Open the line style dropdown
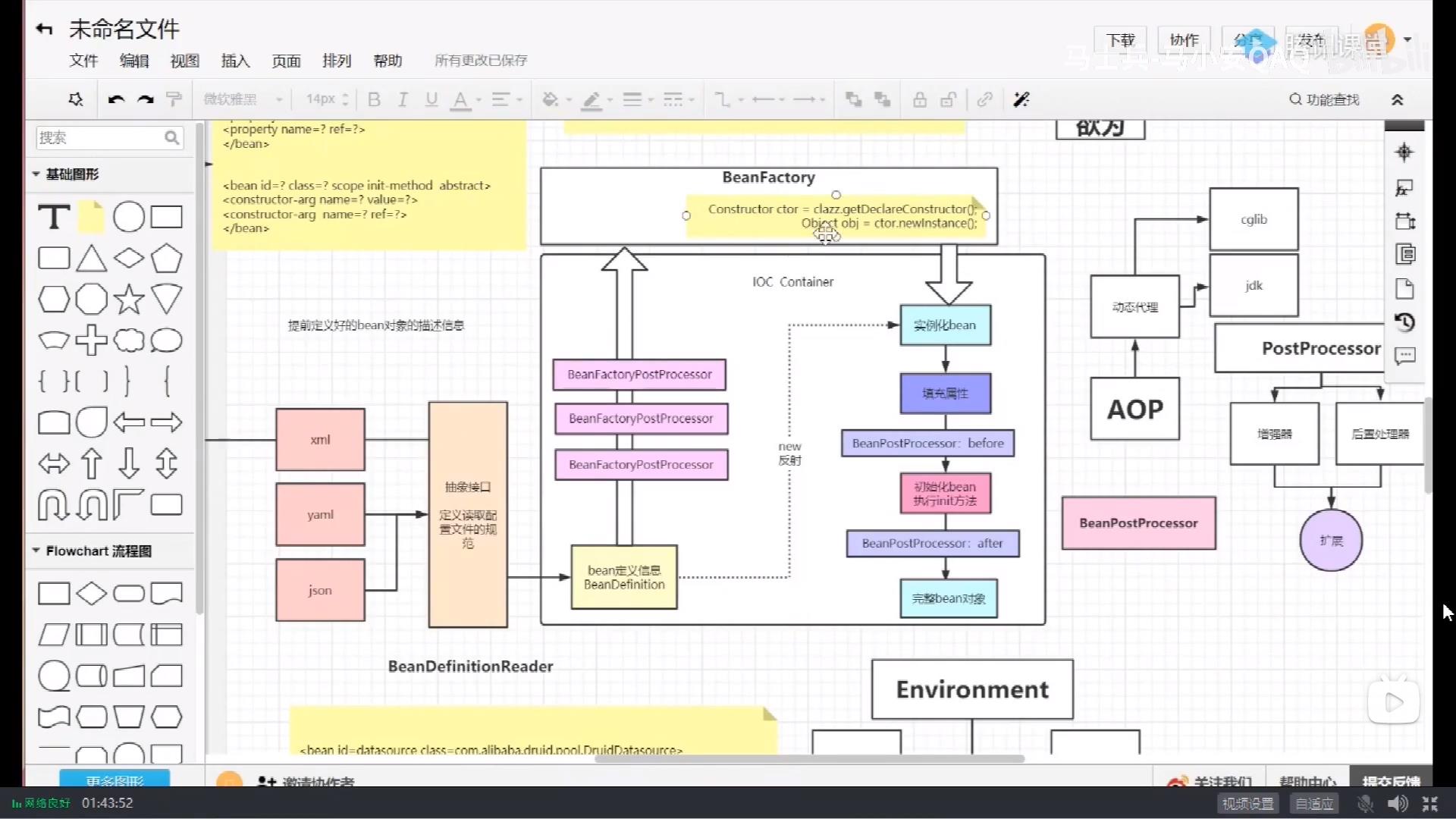Image resolution: width=1456 pixels, height=819 pixels. (x=679, y=99)
